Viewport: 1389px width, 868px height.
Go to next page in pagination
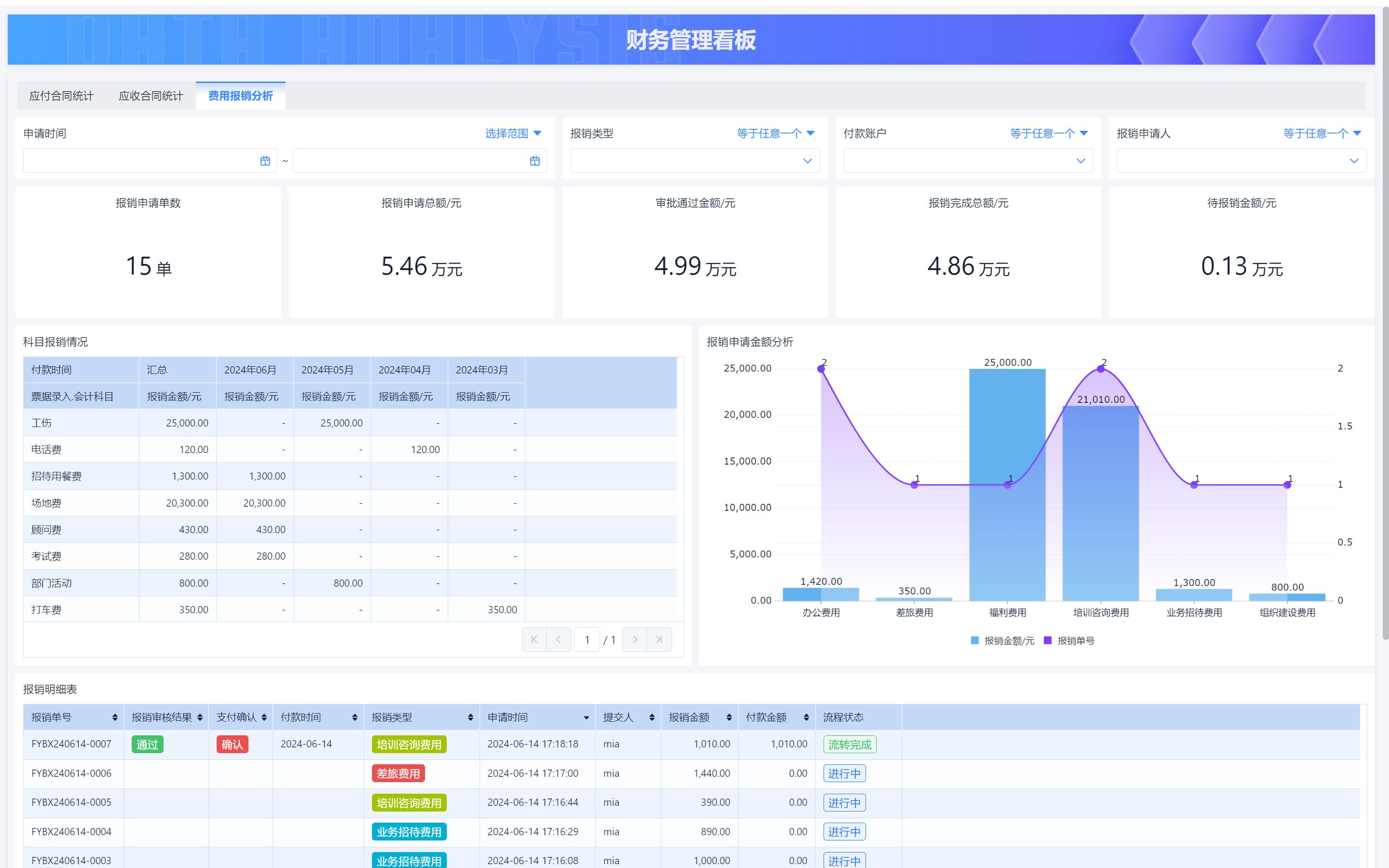tap(634, 639)
